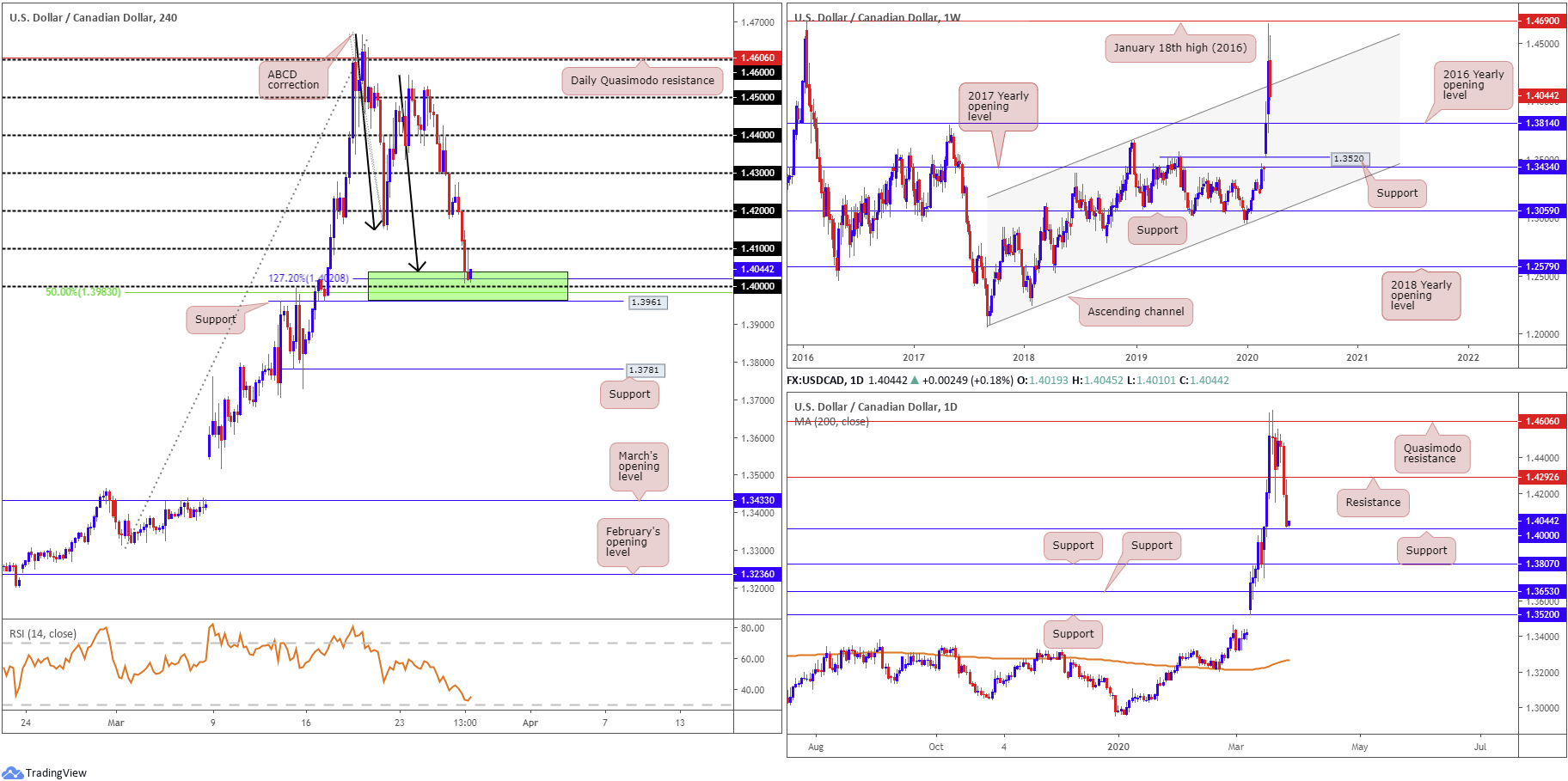Click the weekly Support callout near 1.30590 line
The image size is (1568, 781).
1157,230
